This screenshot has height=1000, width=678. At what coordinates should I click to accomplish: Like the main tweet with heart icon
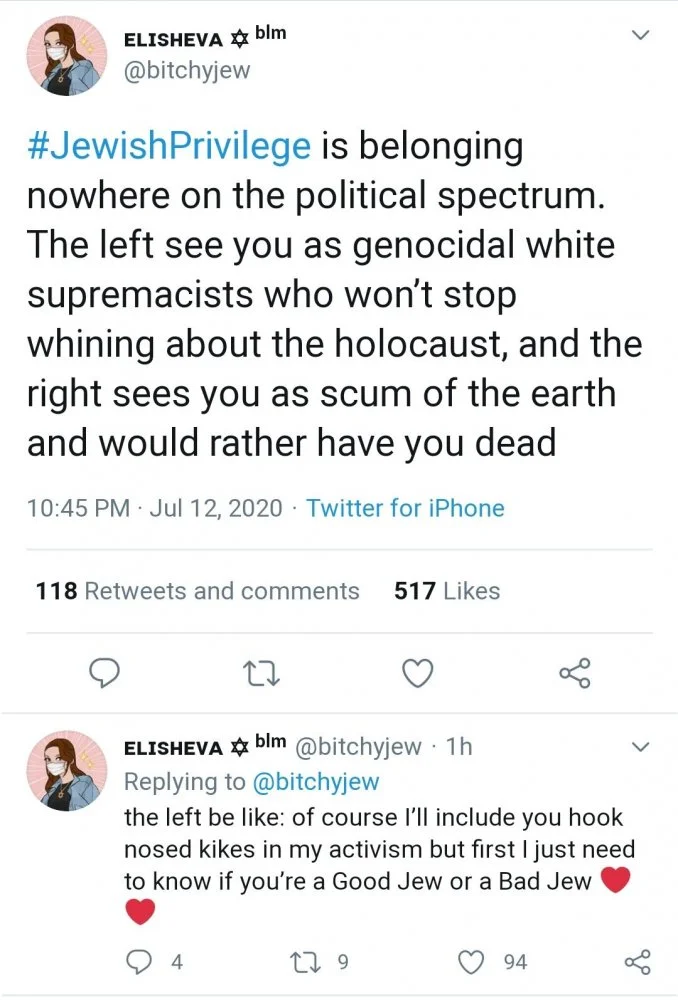[x=416, y=674]
